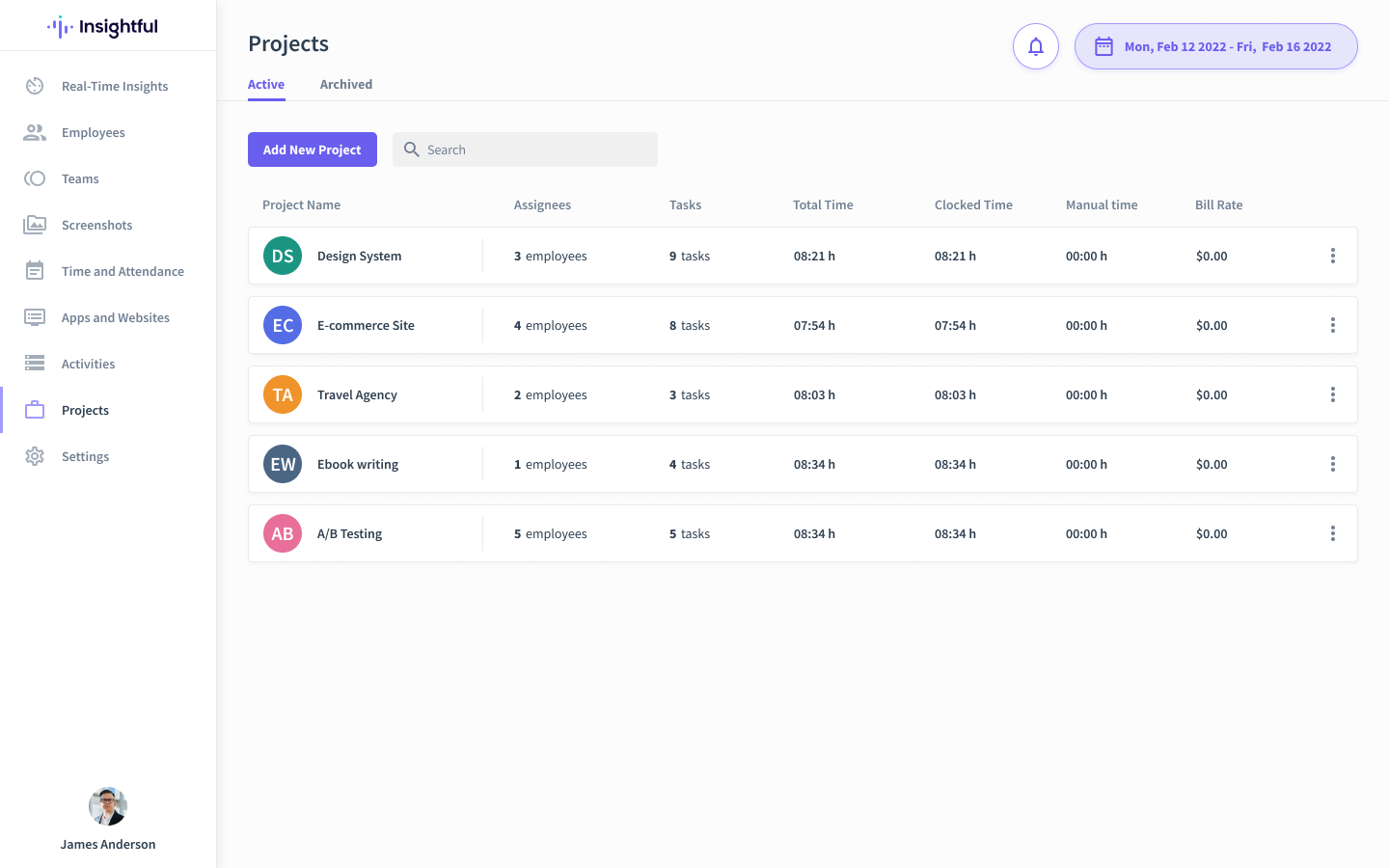Select the Active projects tab

(266, 84)
